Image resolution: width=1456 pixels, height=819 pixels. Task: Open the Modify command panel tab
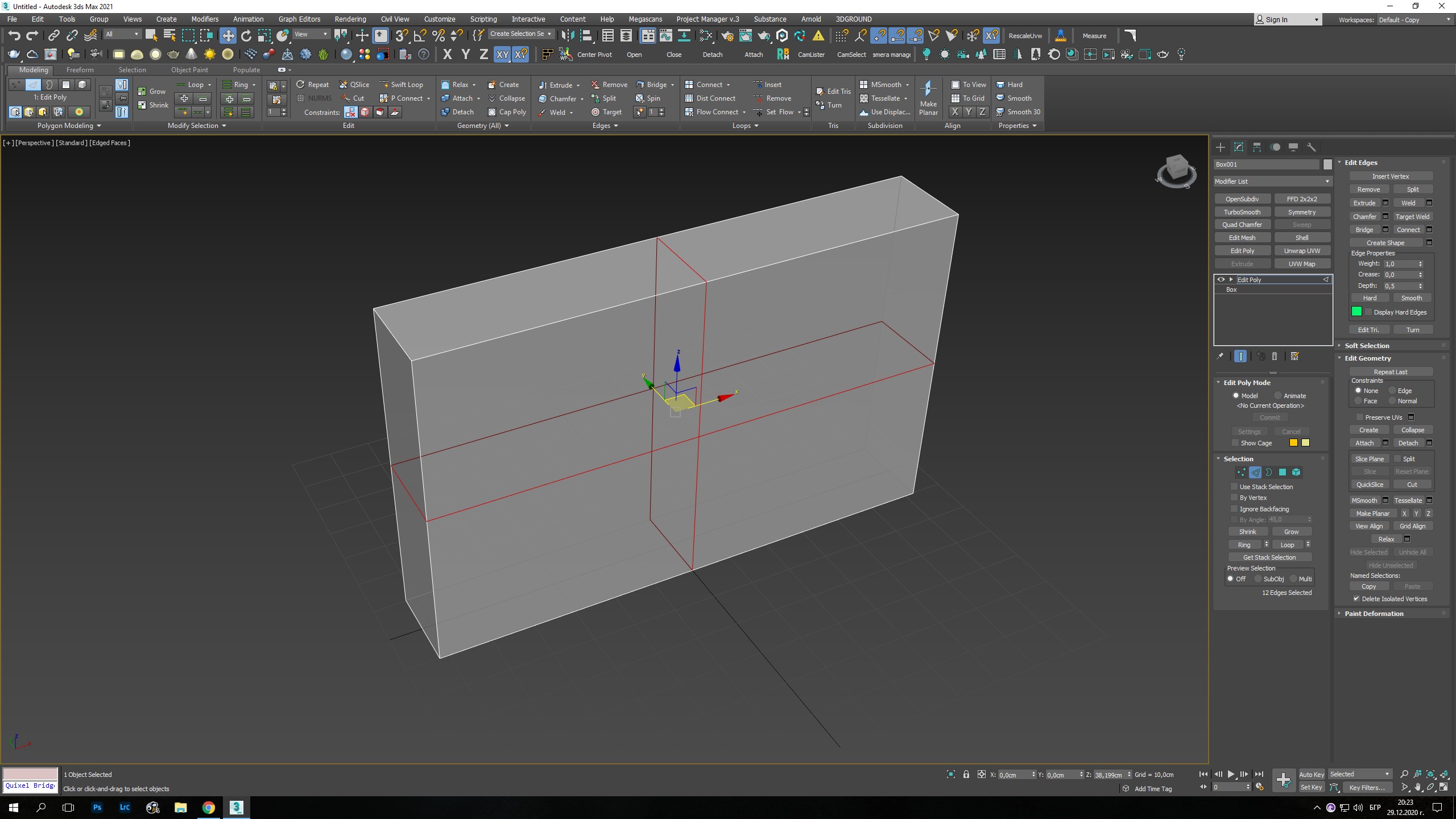1239,147
